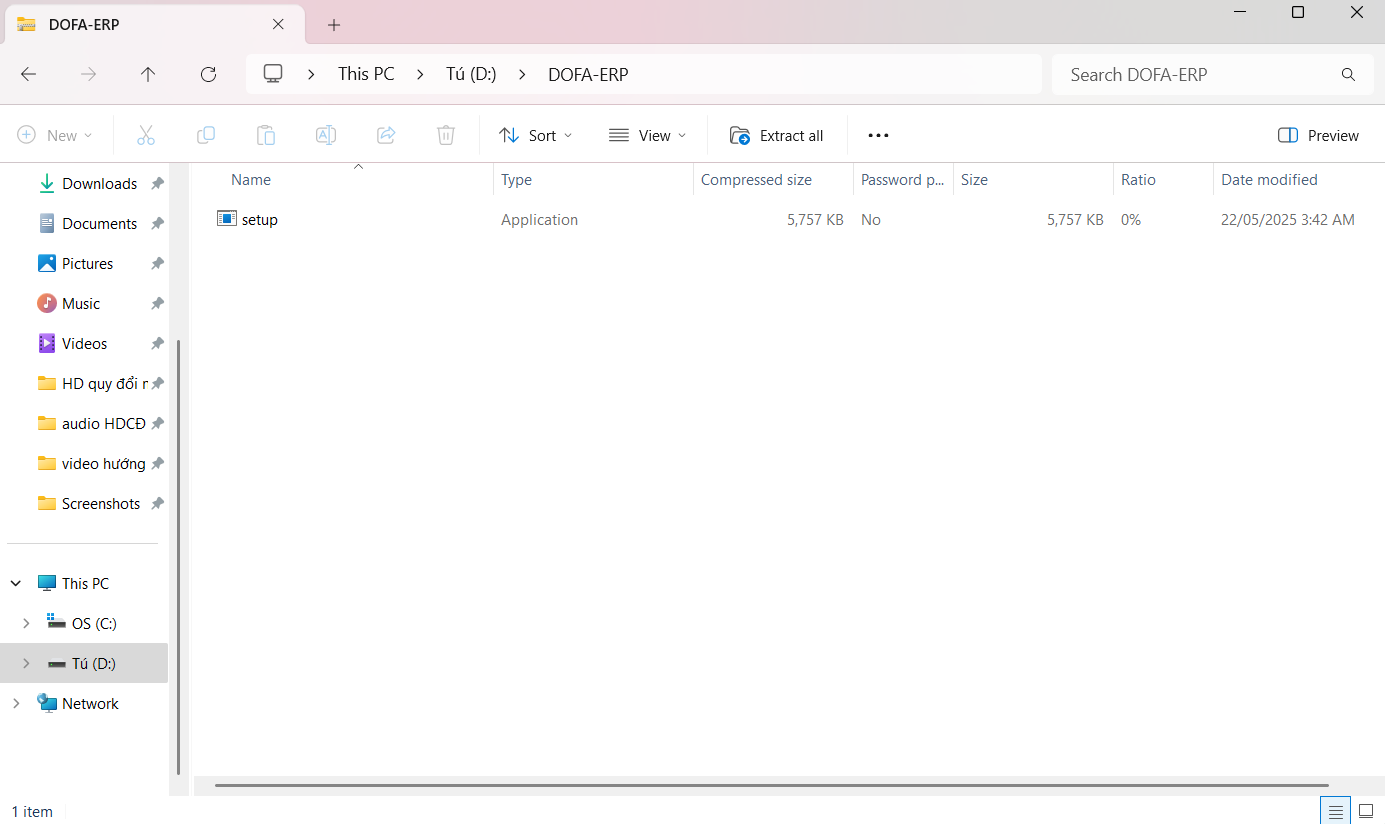Click pin icon next to Pictures
Screen dimensions: 1385x824
coord(157,264)
